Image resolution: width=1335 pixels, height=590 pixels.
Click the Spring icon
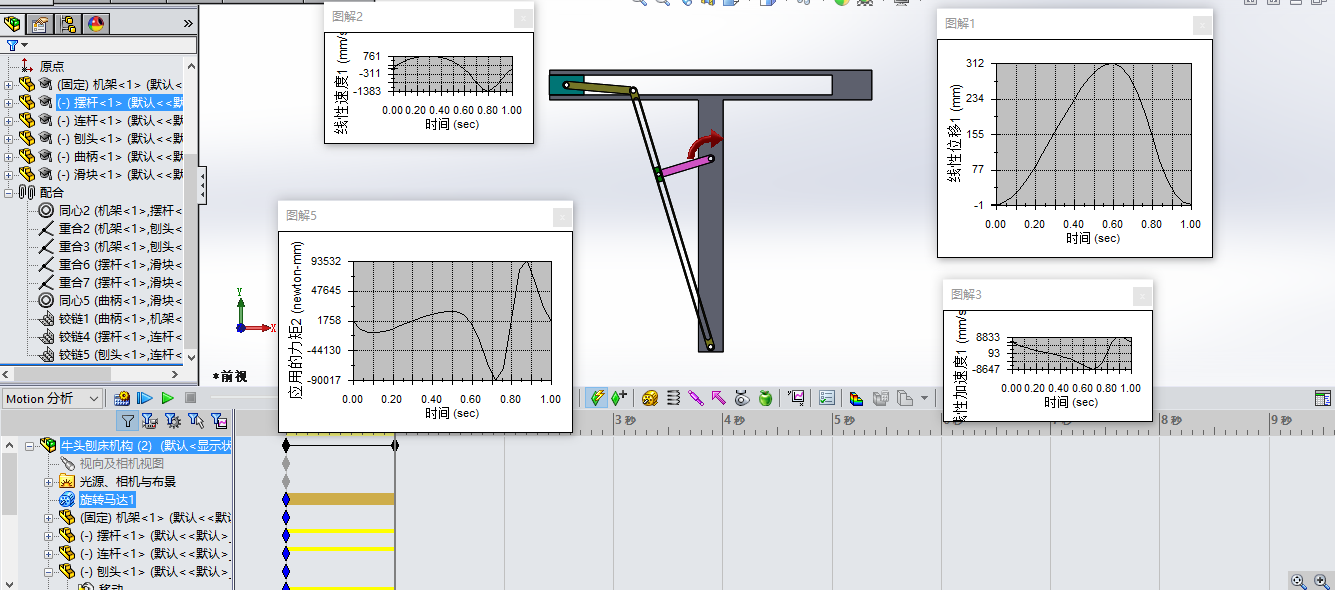673,398
